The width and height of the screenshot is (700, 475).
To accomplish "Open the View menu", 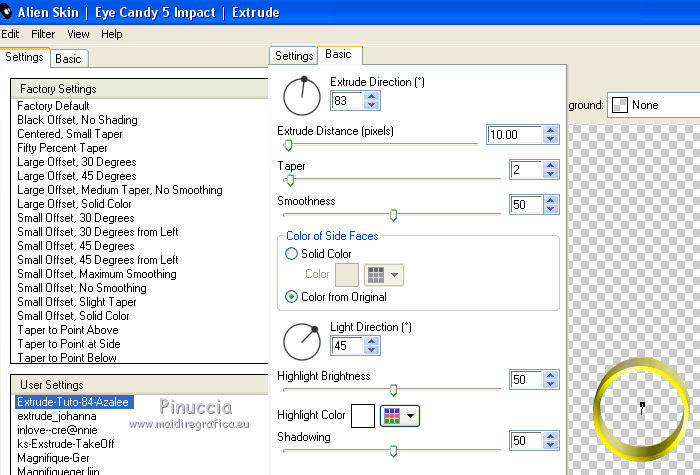I will coord(78,34).
